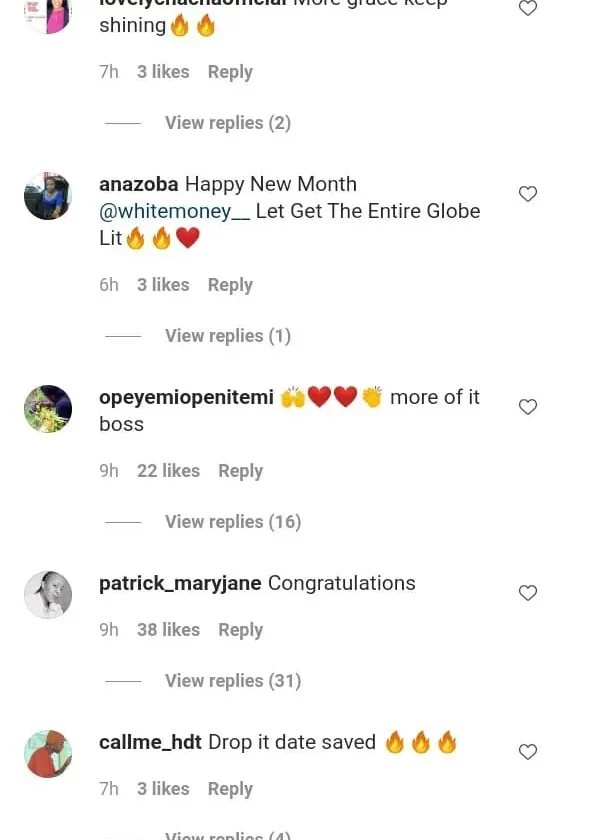The height and width of the screenshot is (840, 600).
Task: View who gave 38 likes on patrick_maryjane's comment
Action: pyautogui.click(x=168, y=630)
